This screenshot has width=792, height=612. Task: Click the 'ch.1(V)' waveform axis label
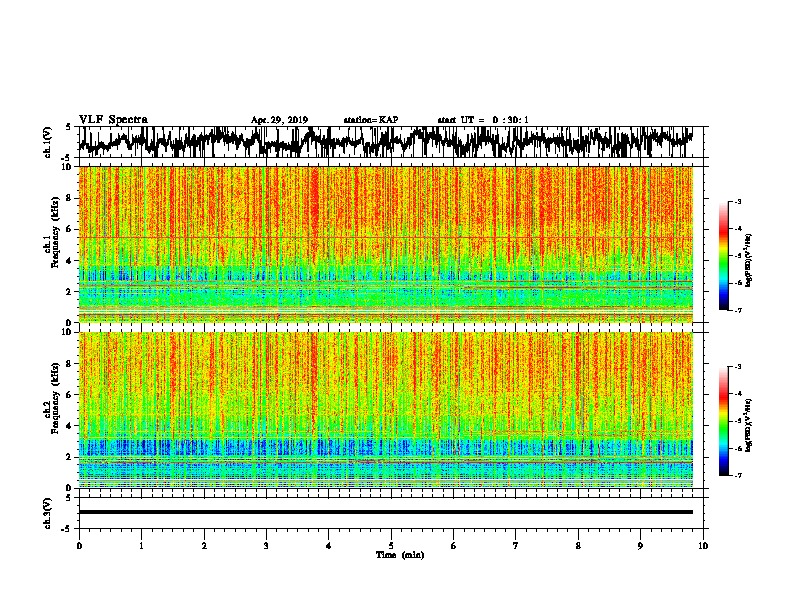point(47,141)
